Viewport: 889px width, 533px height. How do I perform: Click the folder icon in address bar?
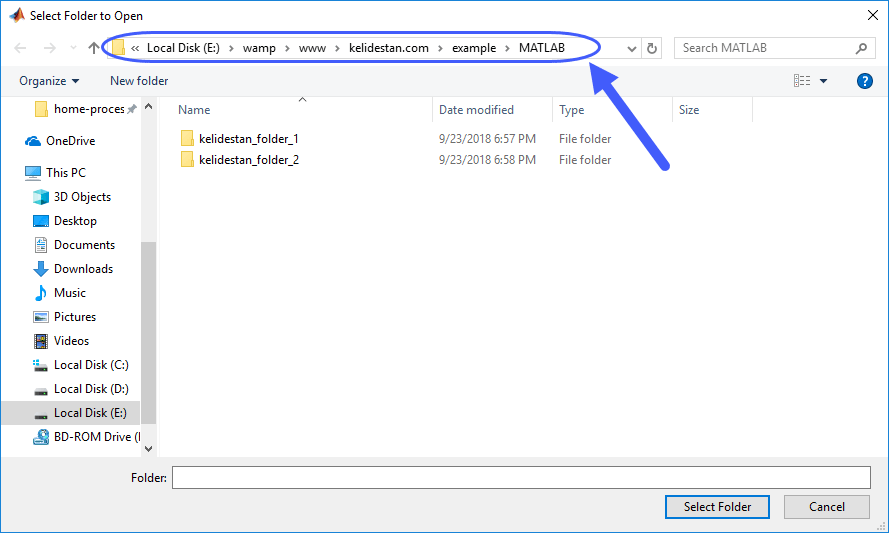(118, 48)
